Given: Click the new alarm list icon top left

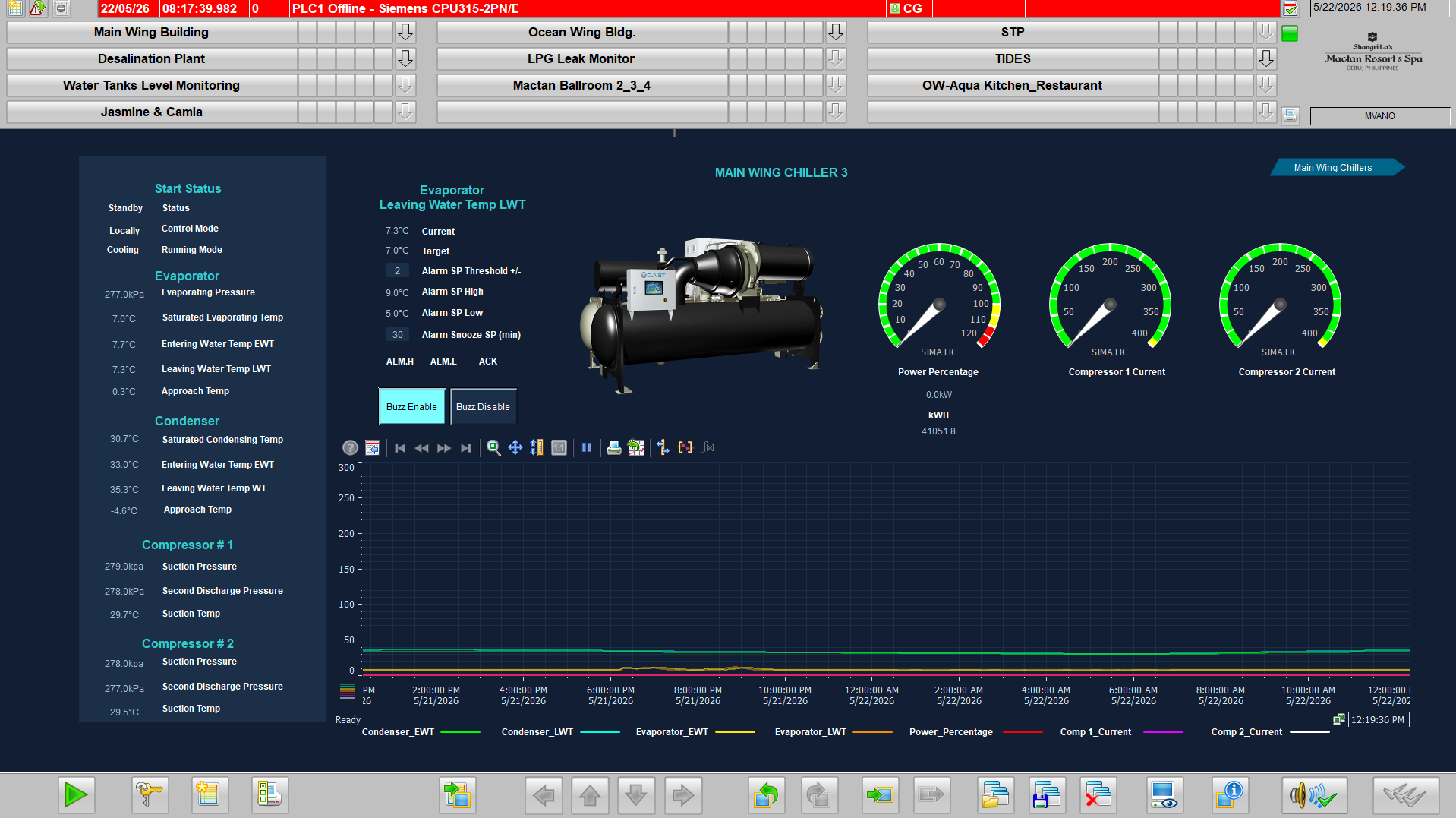Looking at the screenshot, I should click(x=15, y=8).
